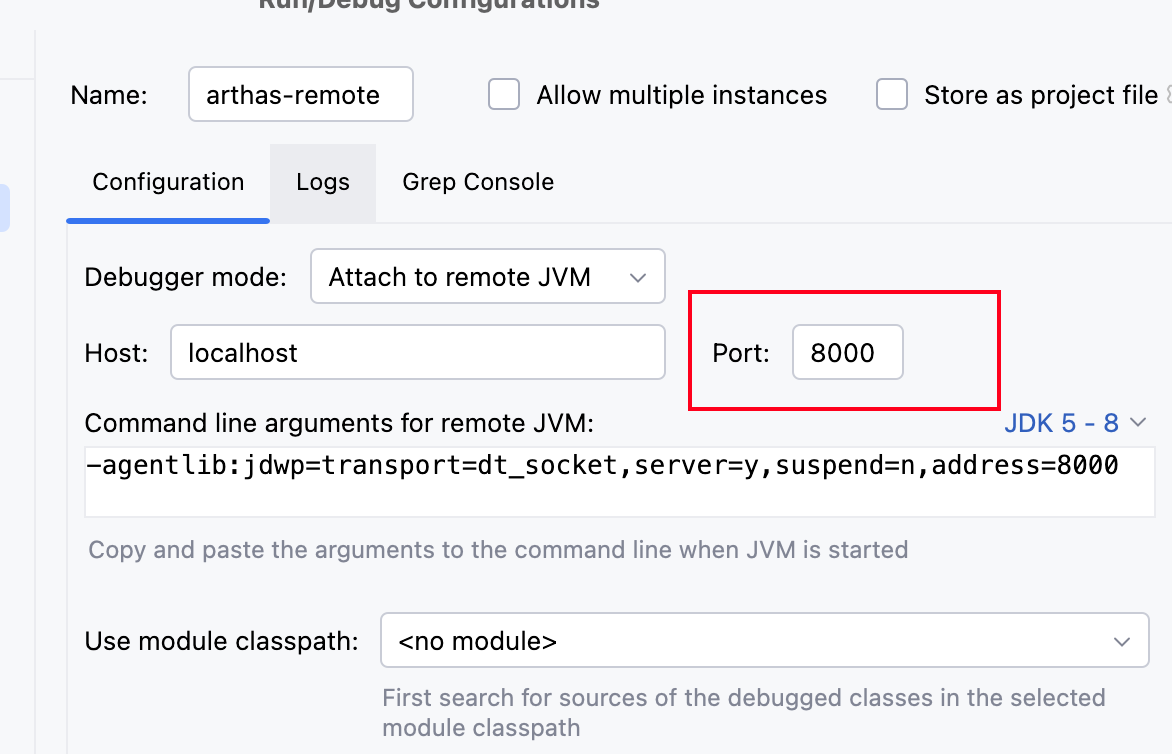Open the Logs tab

click(x=323, y=182)
